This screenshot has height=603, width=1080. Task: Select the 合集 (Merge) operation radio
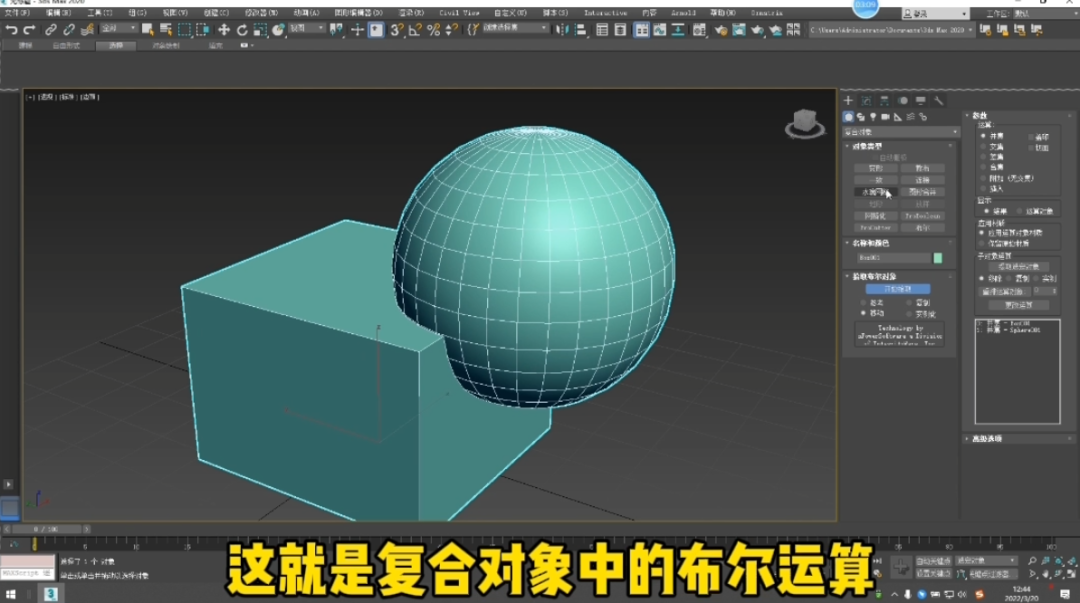click(984, 167)
